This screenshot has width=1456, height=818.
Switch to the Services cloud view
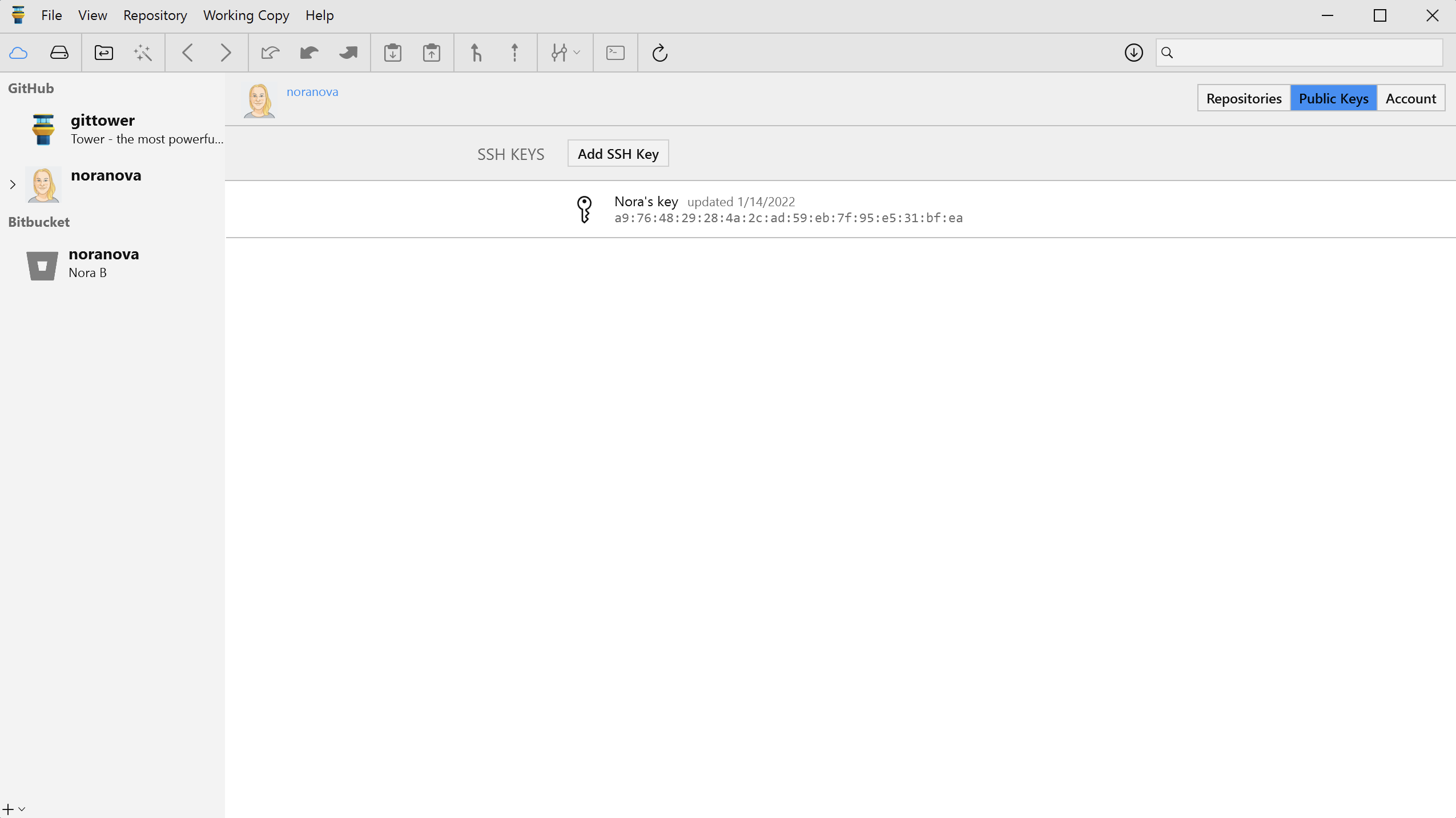click(x=18, y=53)
